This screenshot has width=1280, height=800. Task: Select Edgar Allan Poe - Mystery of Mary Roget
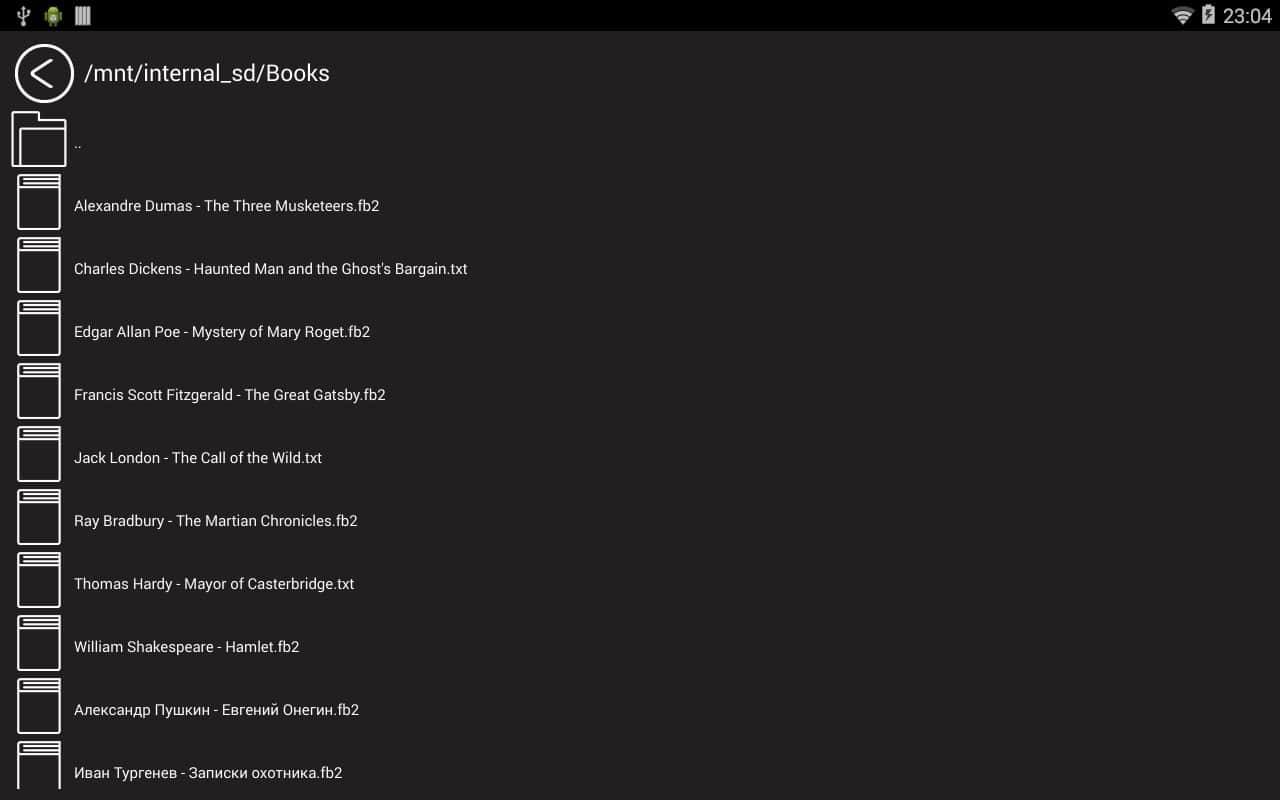221,332
